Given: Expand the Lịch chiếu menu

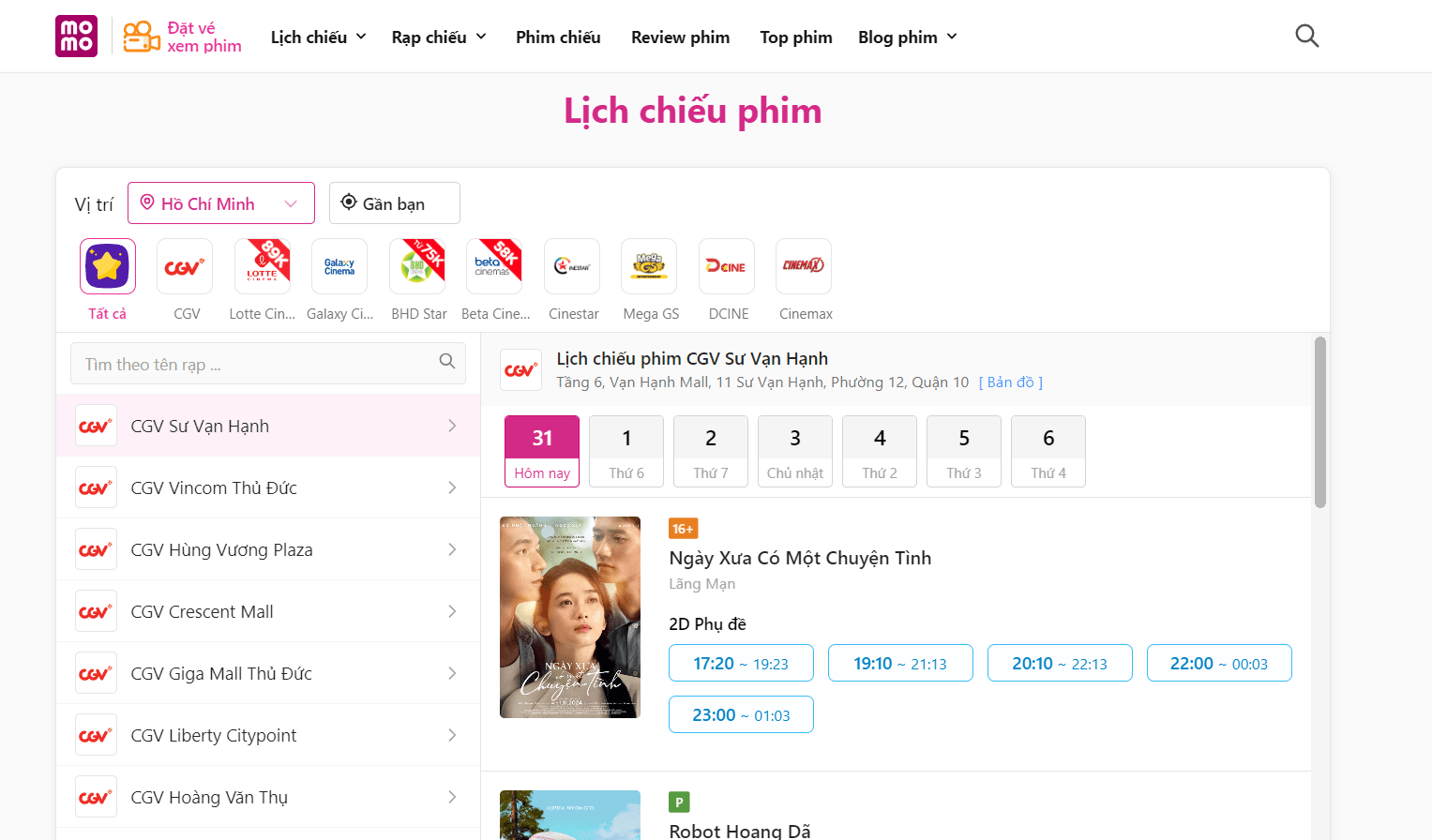Looking at the screenshot, I should pos(318,37).
